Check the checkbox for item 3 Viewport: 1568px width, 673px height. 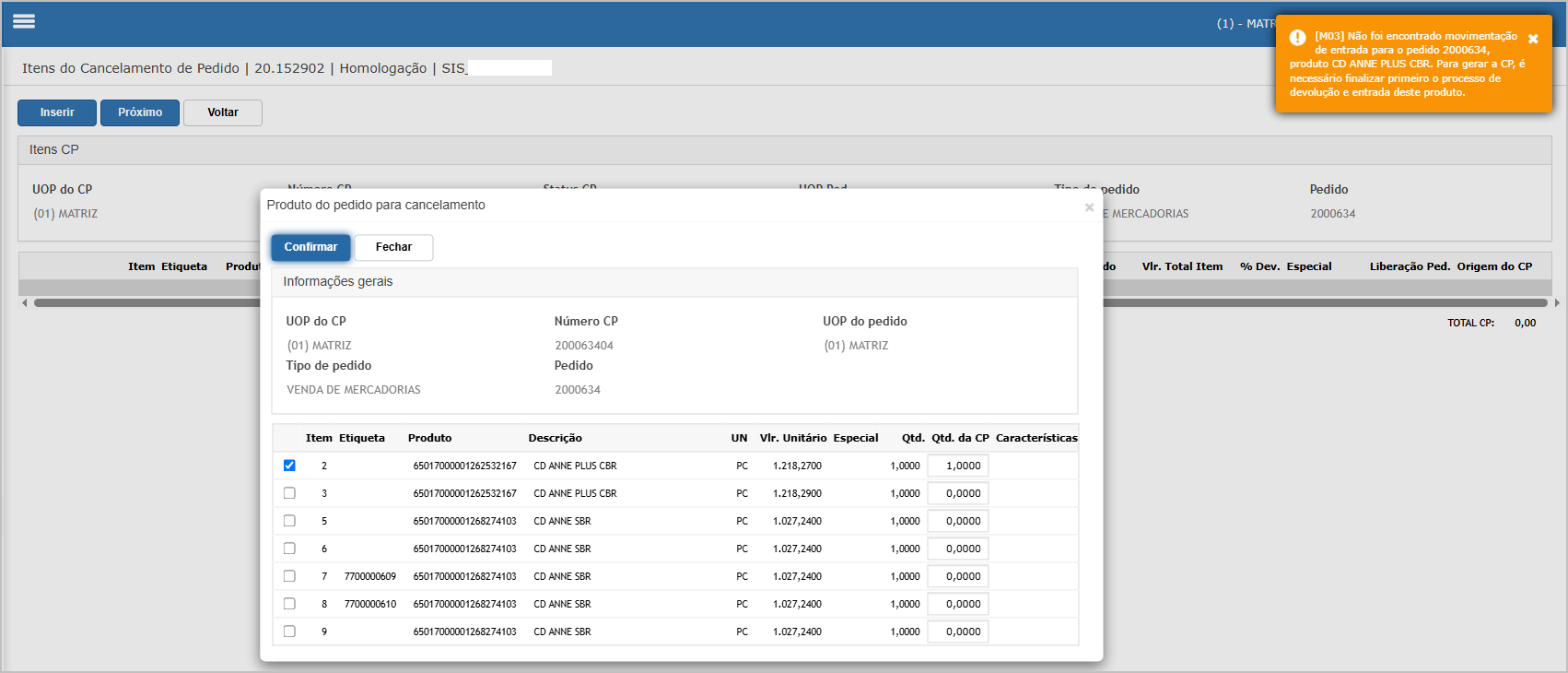click(x=289, y=493)
